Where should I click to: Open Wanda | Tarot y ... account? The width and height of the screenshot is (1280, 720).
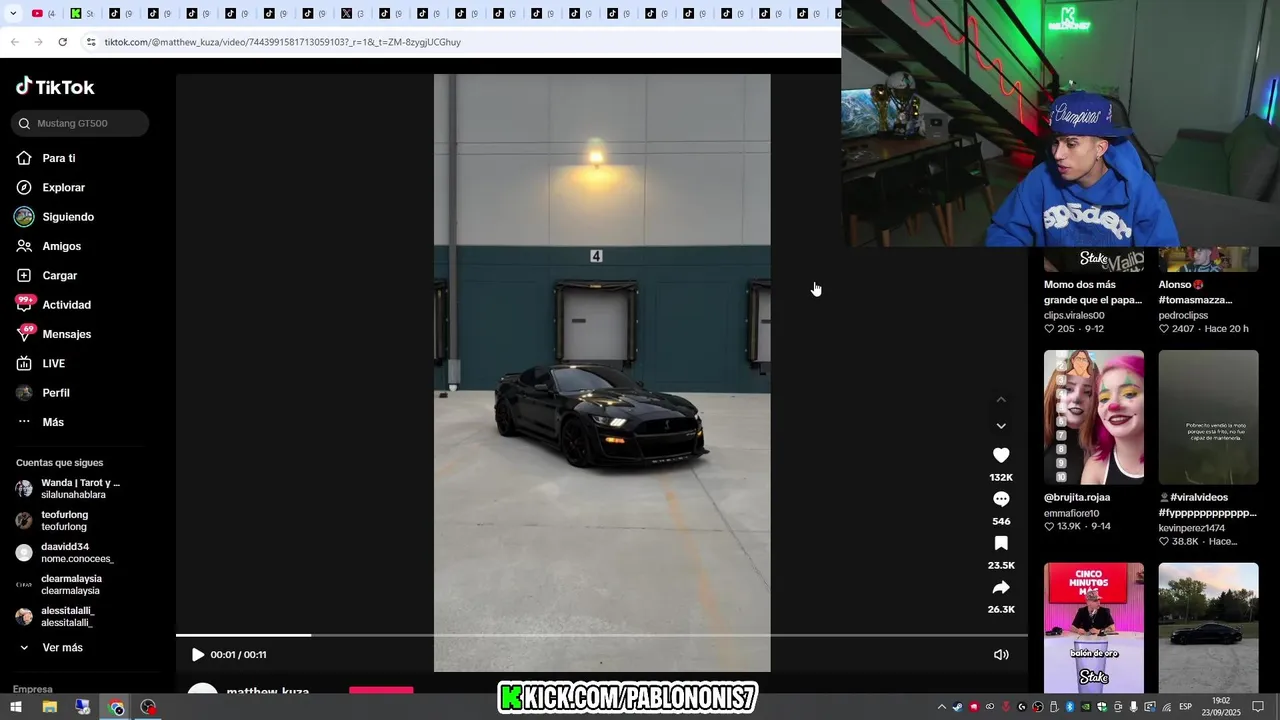tap(80, 488)
